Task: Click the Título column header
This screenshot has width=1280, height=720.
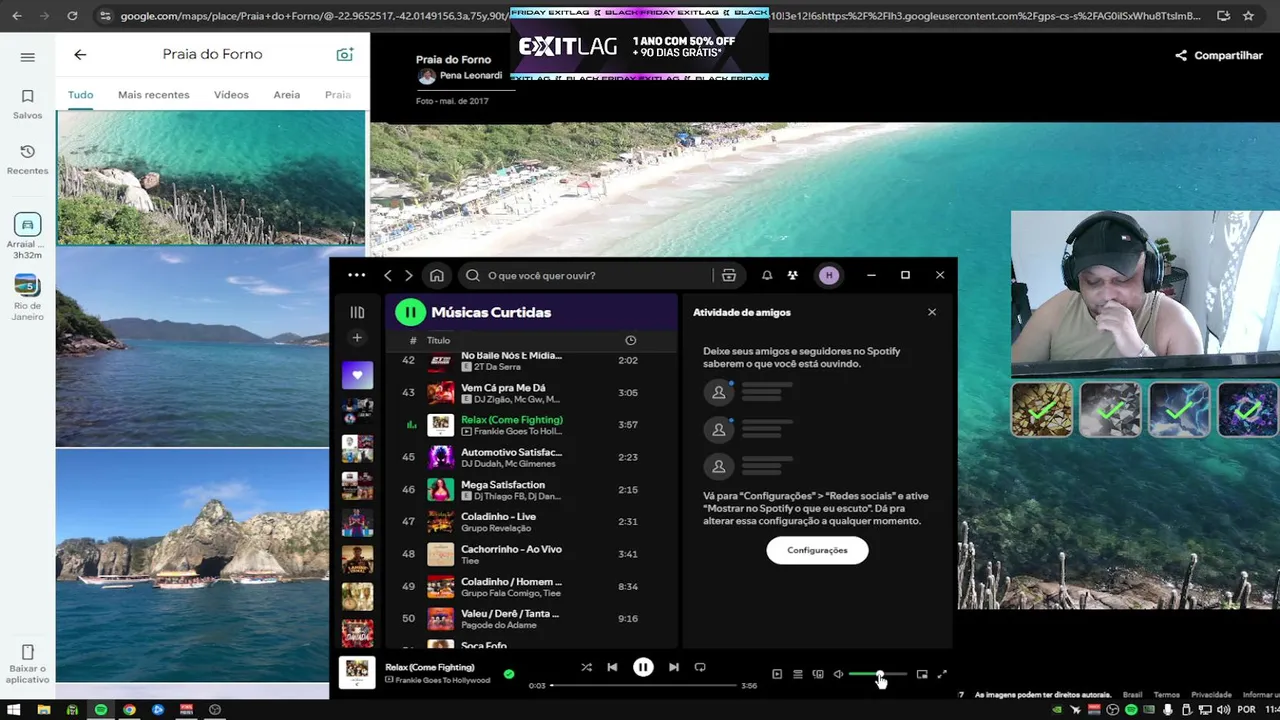Action: 439,340
